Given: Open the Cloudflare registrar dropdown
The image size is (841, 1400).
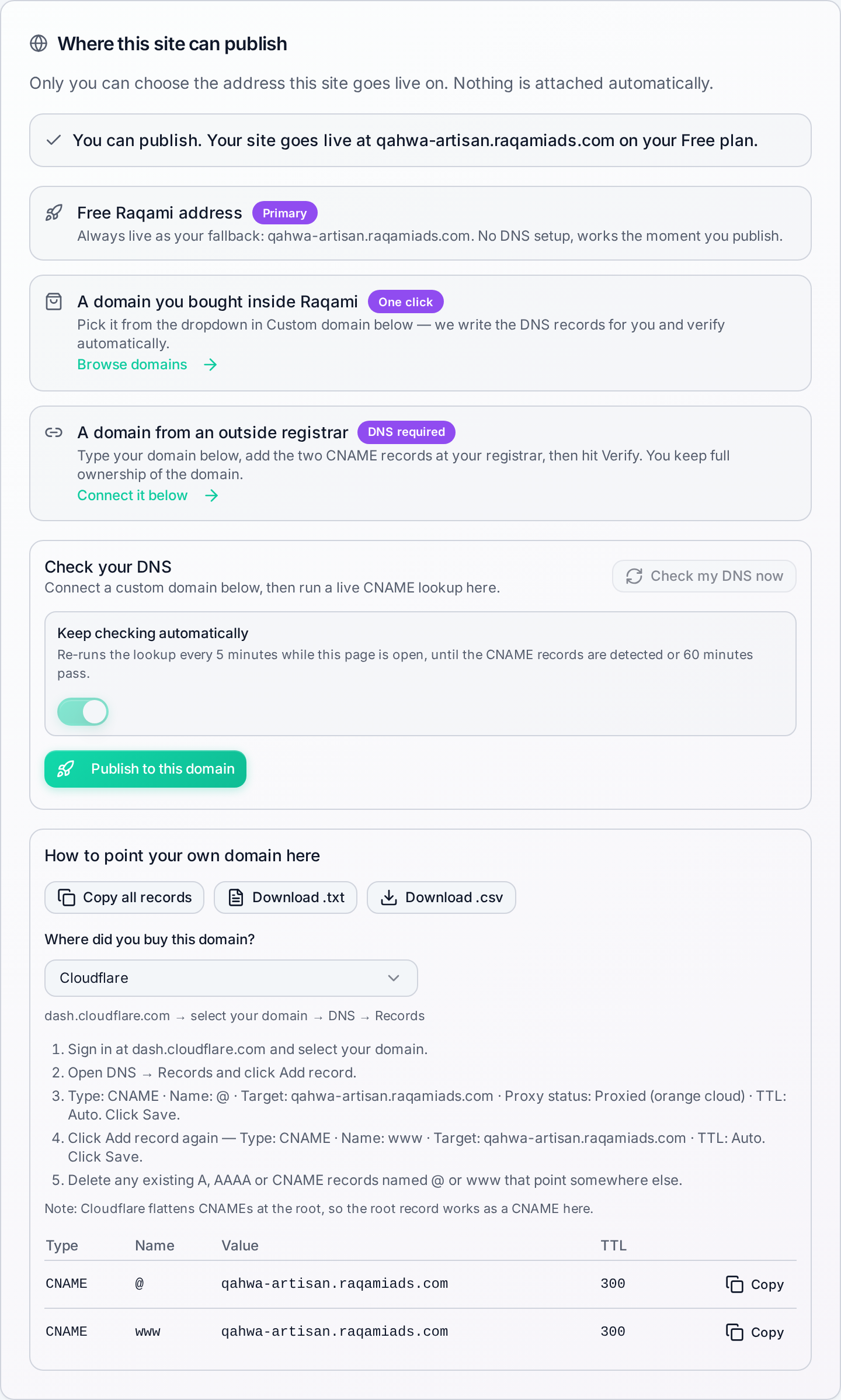Looking at the screenshot, I should click(x=231, y=978).
